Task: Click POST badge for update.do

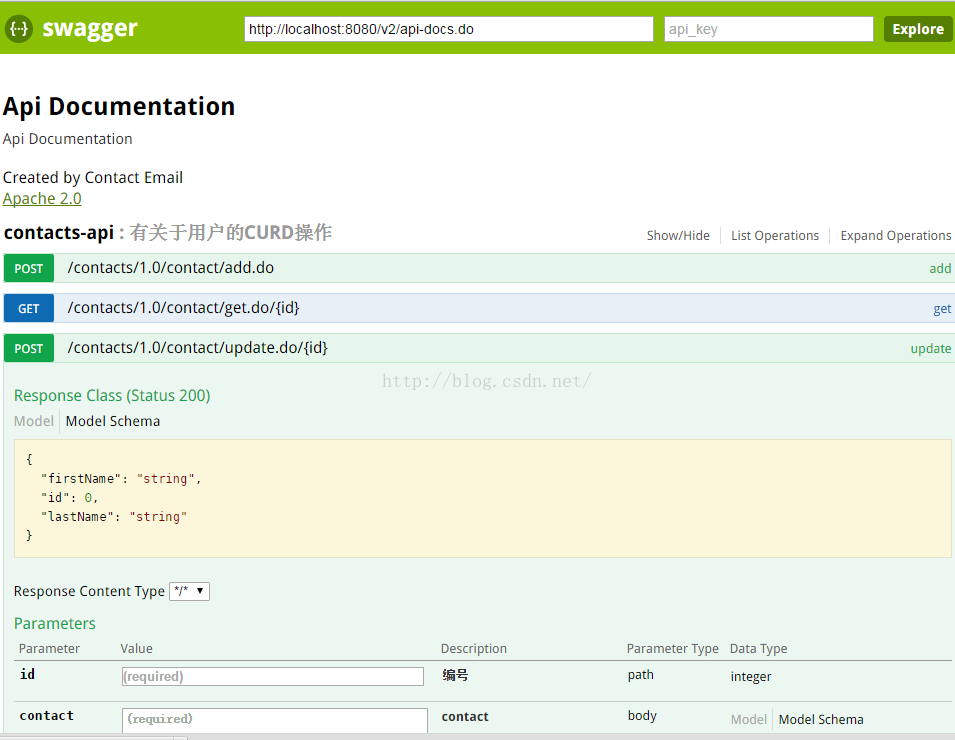Action: (x=29, y=348)
